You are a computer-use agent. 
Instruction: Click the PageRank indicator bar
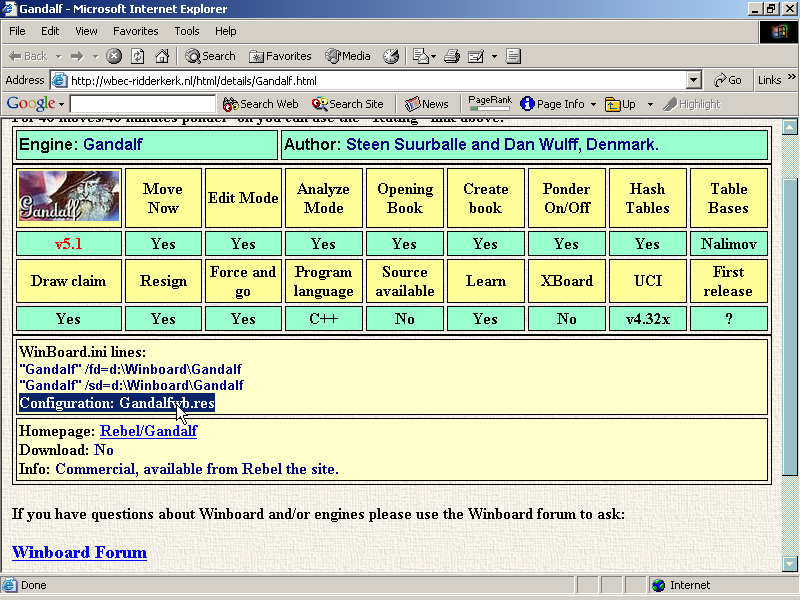[490, 103]
